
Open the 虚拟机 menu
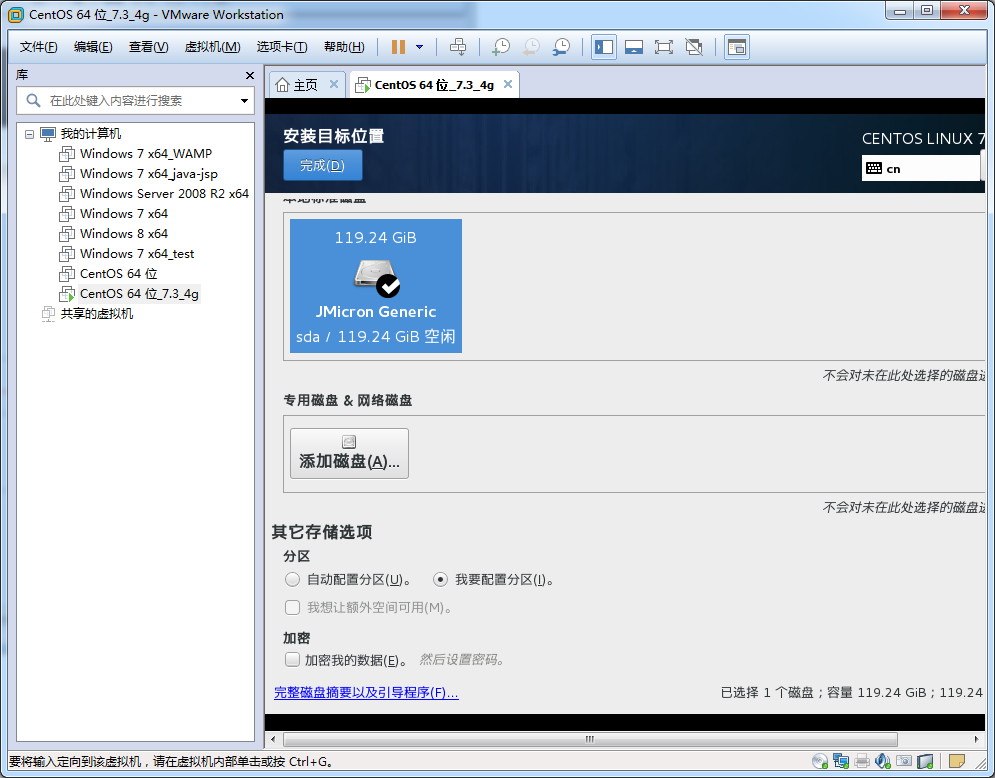[x=212, y=47]
